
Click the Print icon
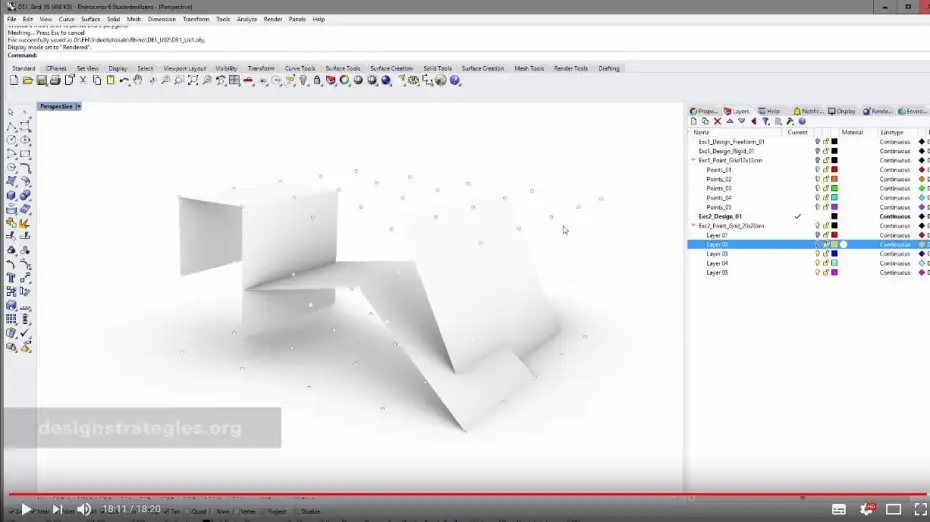point(55,80)
